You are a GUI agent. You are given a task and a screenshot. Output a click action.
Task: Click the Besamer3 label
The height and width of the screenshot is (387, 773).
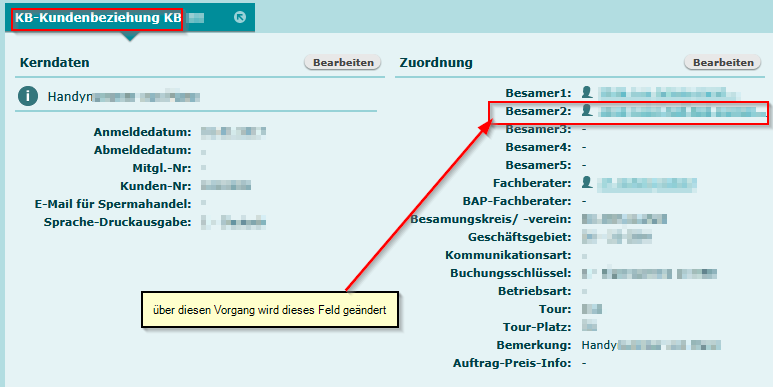coord(538,129)
